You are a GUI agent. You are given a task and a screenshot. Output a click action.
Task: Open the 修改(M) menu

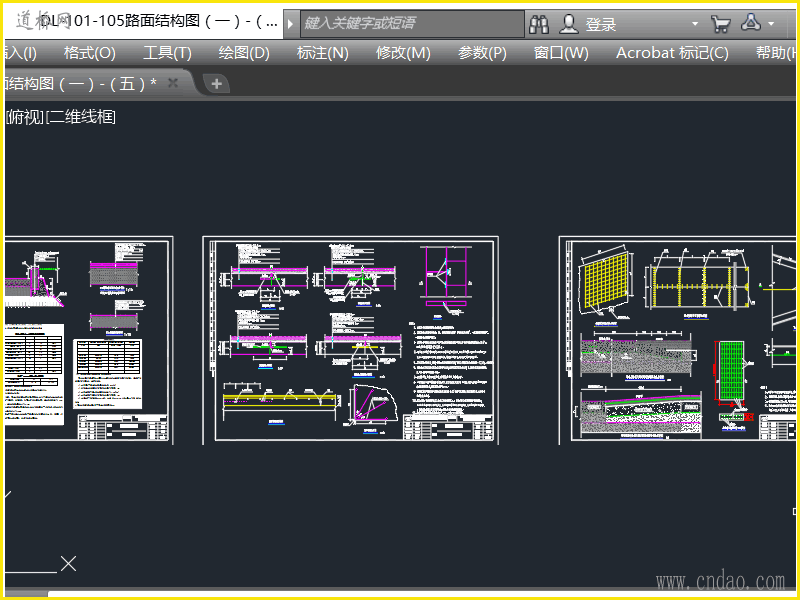pyautogui.click(x=403, y=53)
